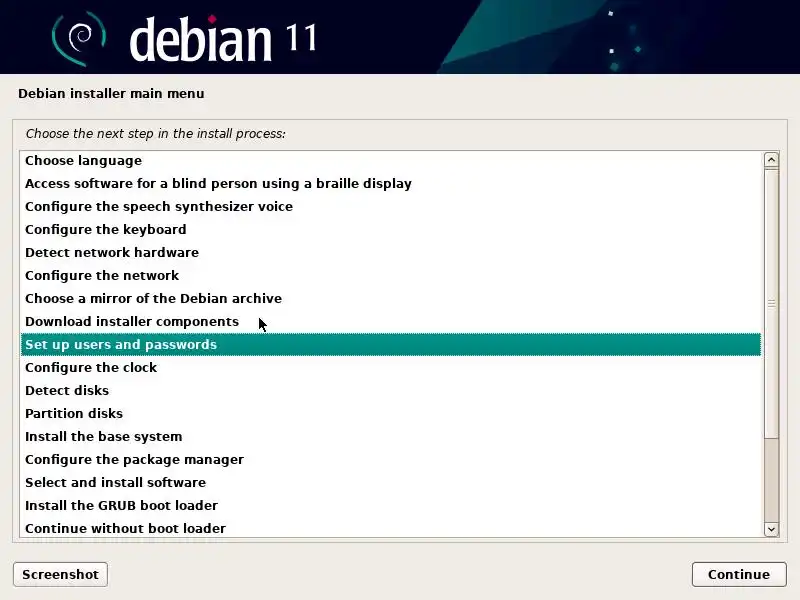This screenshot has width=800, height=600.
Task: Choose Continue without boot loader
Action: [x=390, y=528]
